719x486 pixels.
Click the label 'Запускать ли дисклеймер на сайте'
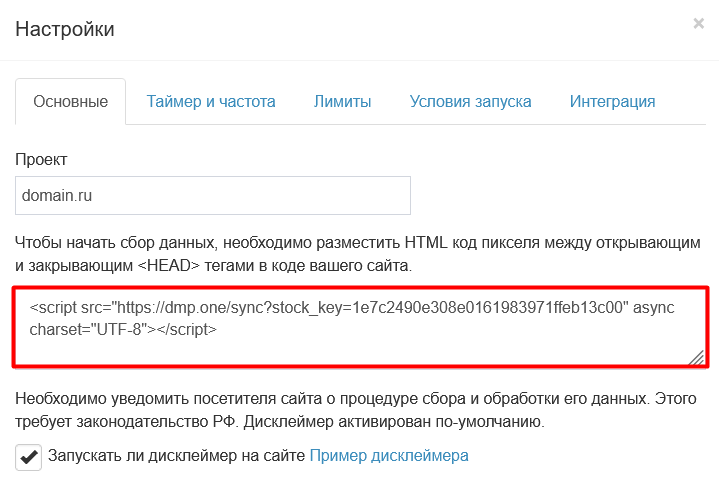pyautogui.click(x=177, y=456)
